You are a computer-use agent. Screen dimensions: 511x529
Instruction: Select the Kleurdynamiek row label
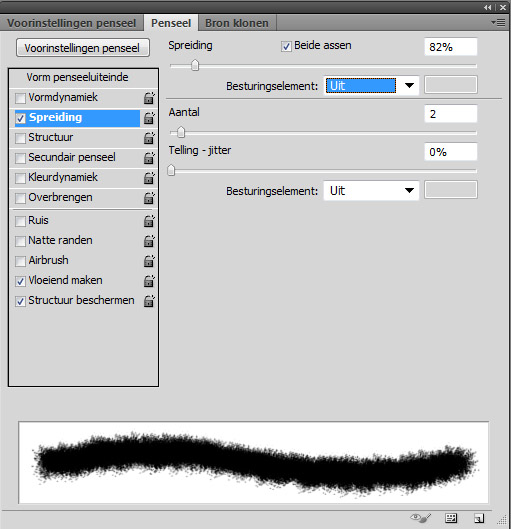pos(63,177)
